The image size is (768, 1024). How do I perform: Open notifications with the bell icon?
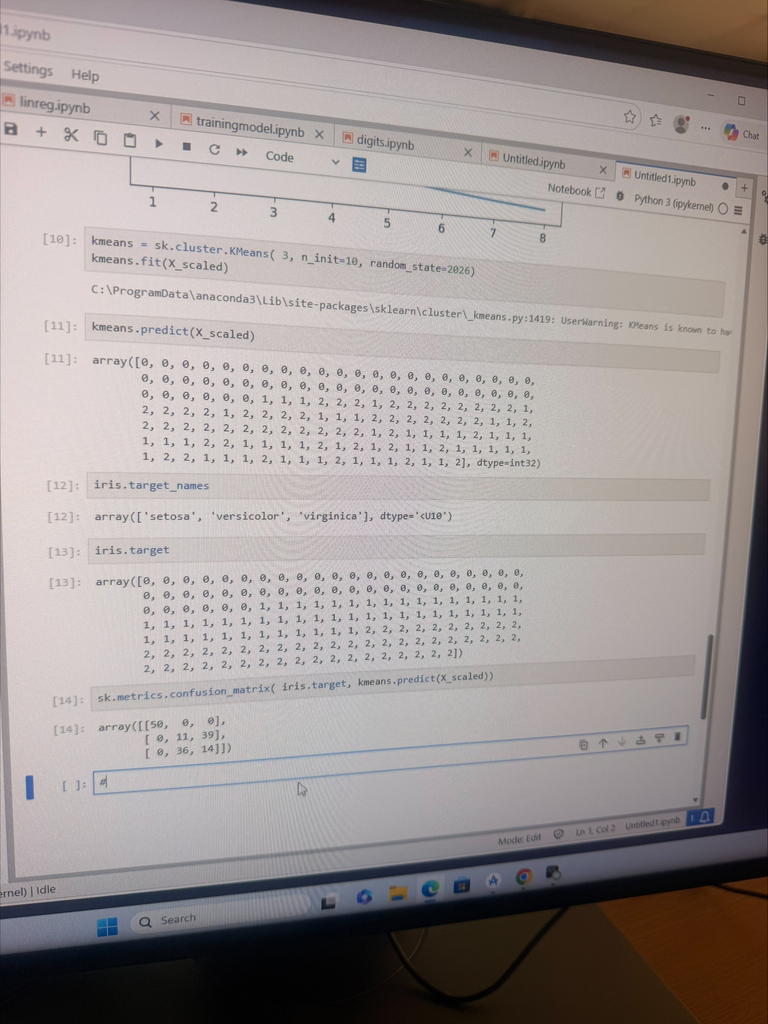(x=704, y=817)
